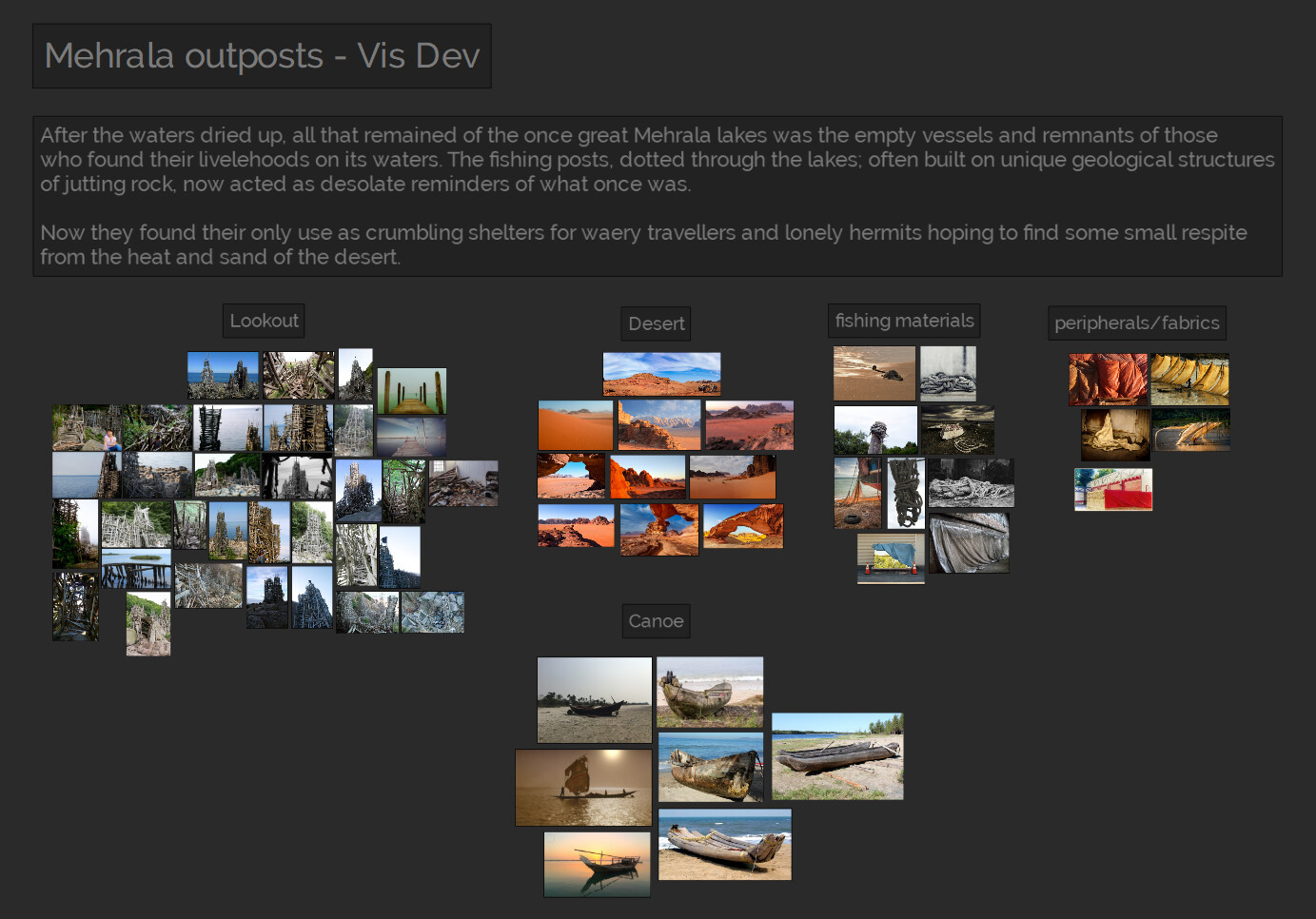Click the collapsed debris in white room image

click(x=463, y=483)
